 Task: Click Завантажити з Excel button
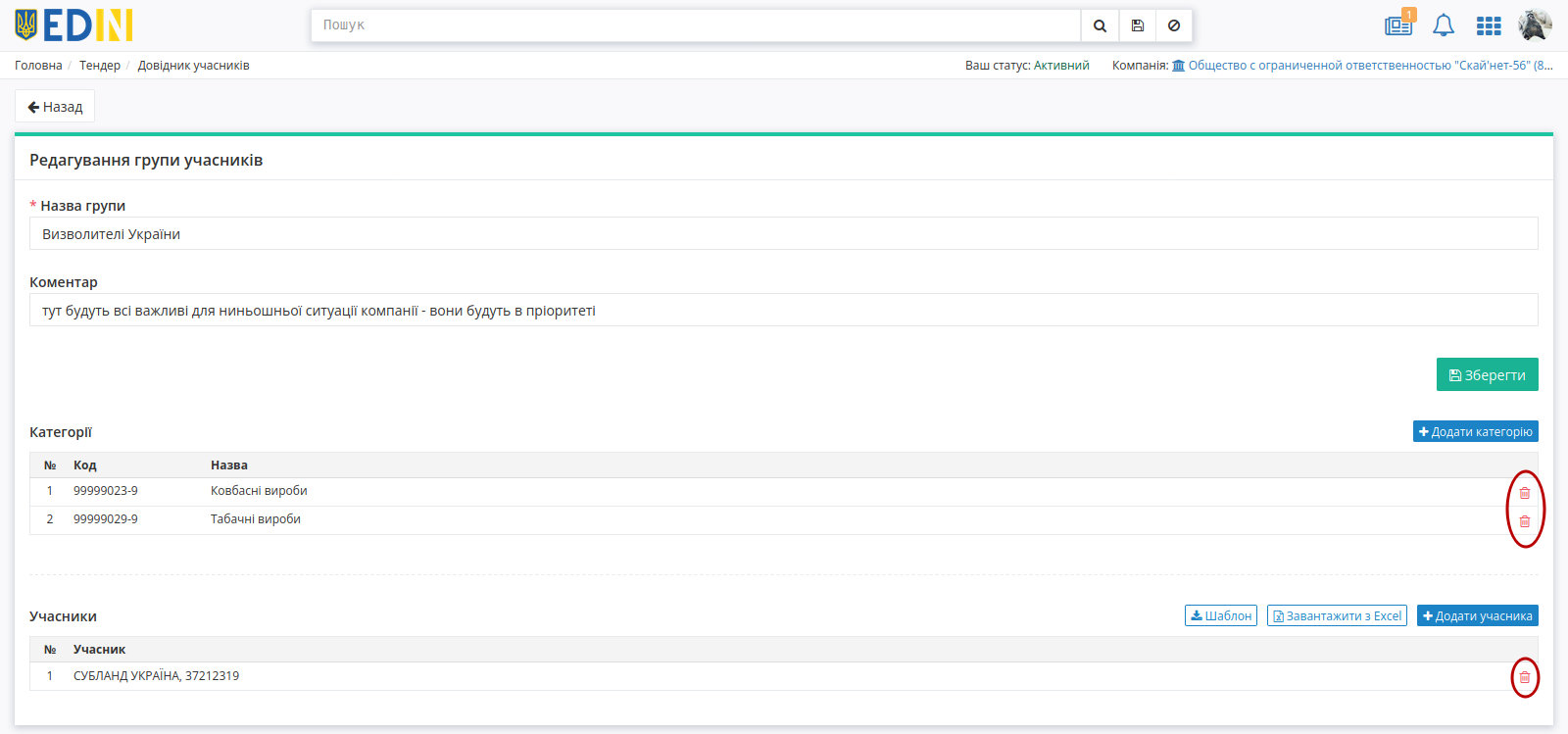click(1337, 615)
